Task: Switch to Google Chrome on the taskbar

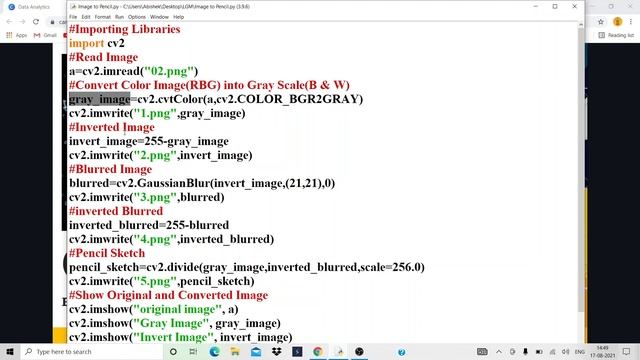Action: point(318,351)
